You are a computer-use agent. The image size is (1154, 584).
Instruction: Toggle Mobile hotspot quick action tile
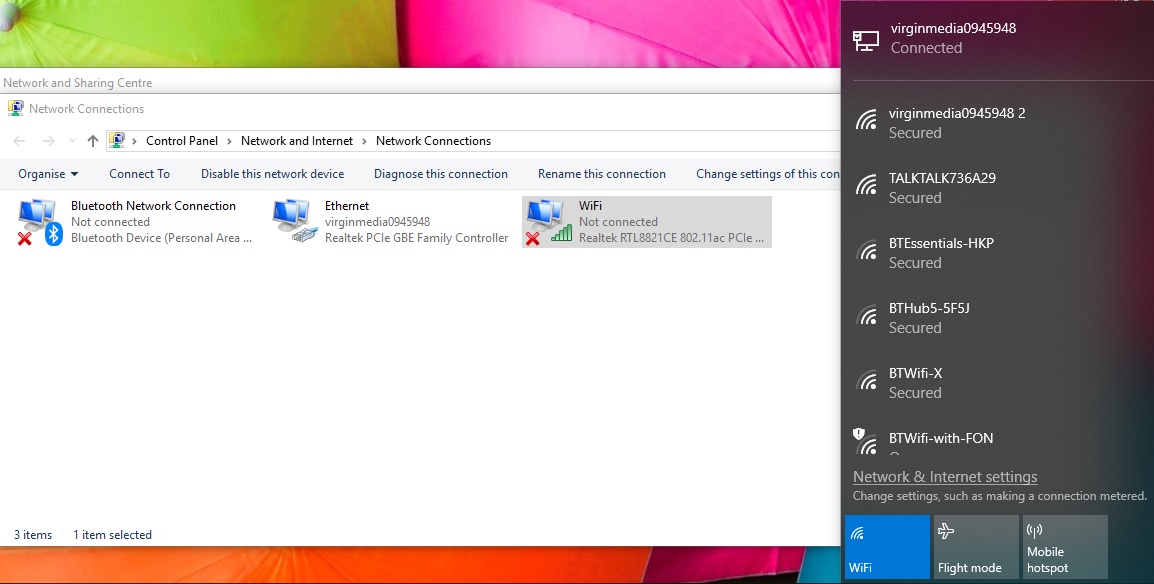[1065, 546]
